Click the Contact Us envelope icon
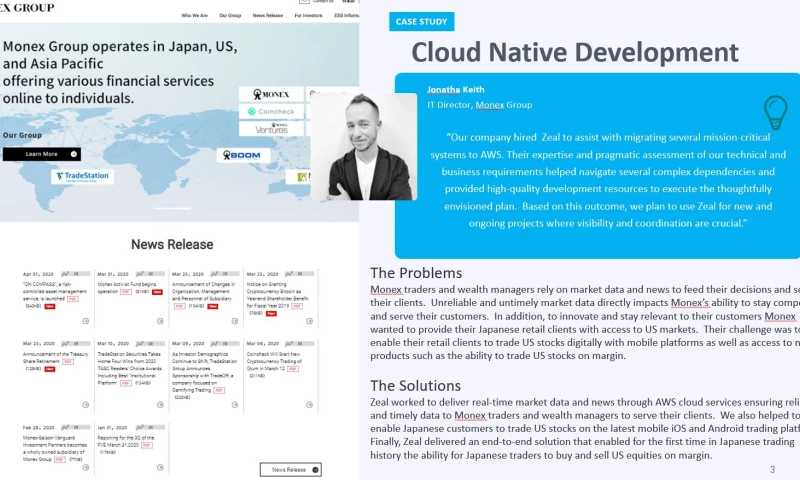 tap(304, 2)
